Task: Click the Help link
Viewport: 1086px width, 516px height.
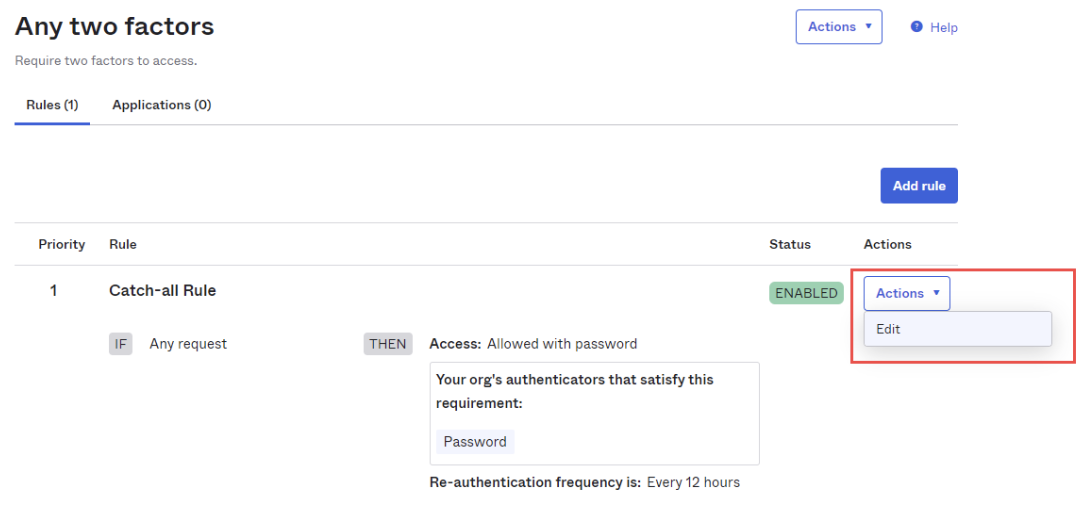Action: point(943,28)
